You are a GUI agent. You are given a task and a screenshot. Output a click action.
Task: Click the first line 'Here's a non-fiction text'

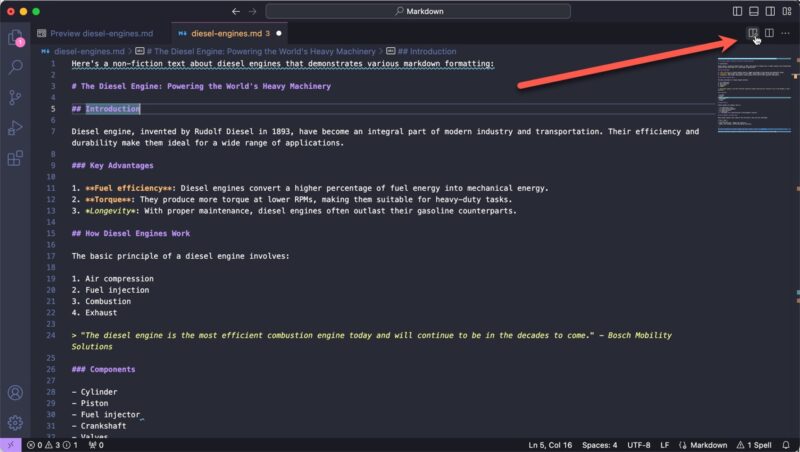(x=283, y=64)
